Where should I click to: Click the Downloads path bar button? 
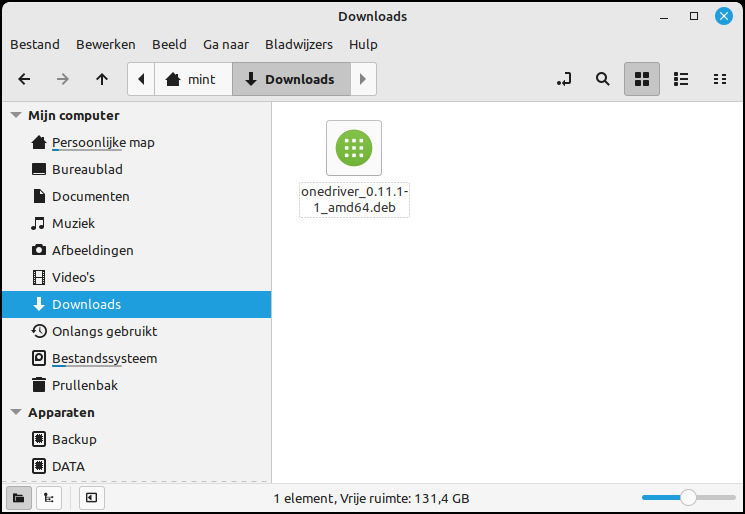(291, 79)
